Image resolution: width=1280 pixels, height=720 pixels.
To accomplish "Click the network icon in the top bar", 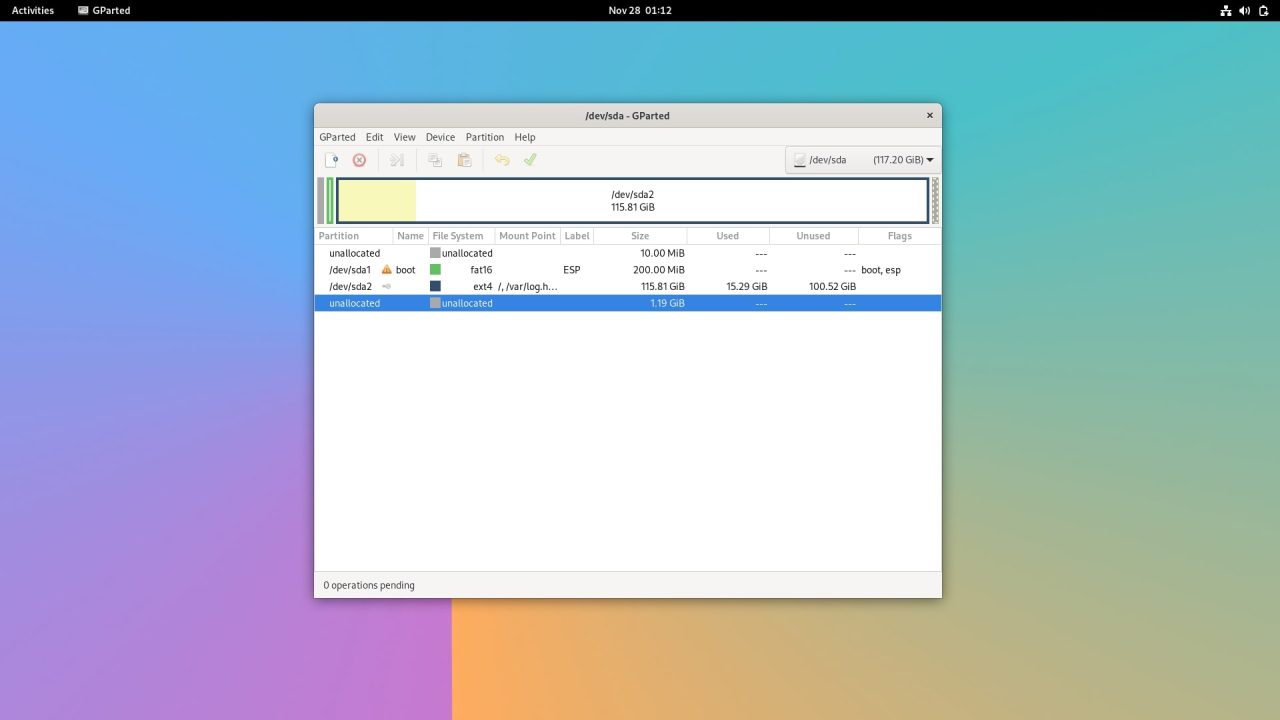I will tap(1225, 10).
